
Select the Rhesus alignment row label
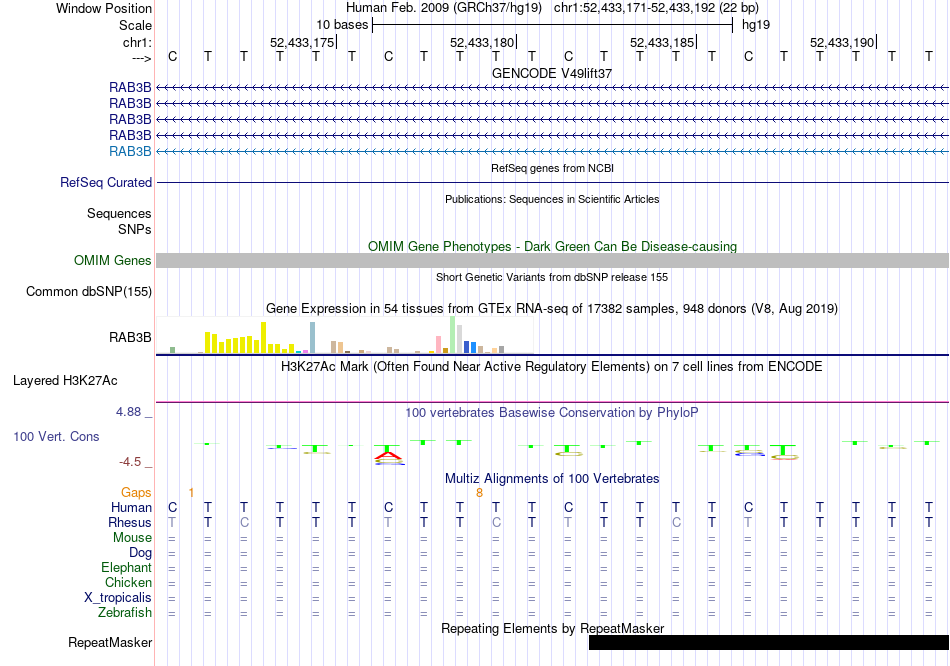coord(130,522)
